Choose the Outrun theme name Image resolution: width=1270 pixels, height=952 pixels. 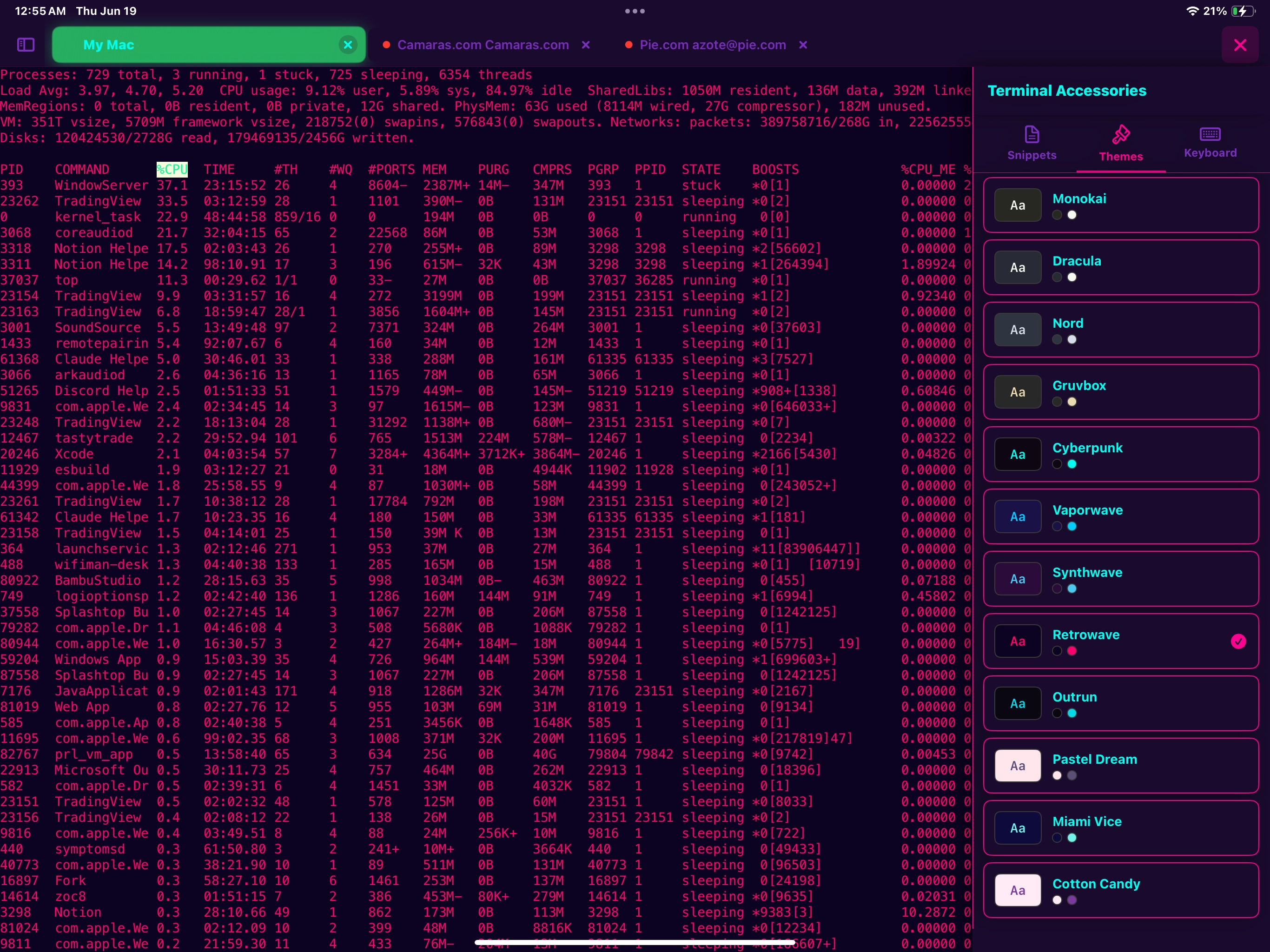click(1074, 697)
